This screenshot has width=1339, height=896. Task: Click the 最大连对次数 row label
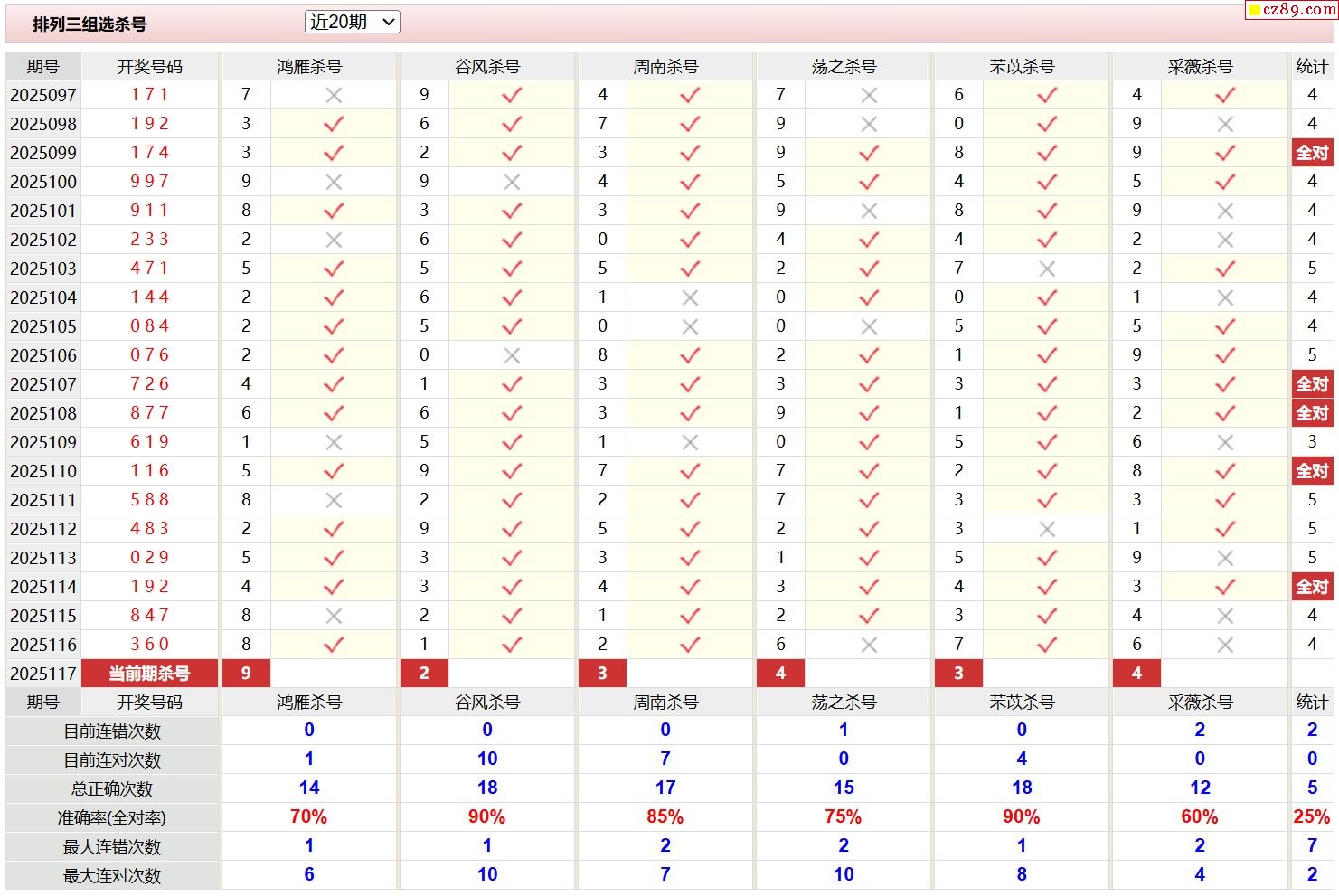coord(112,875)
